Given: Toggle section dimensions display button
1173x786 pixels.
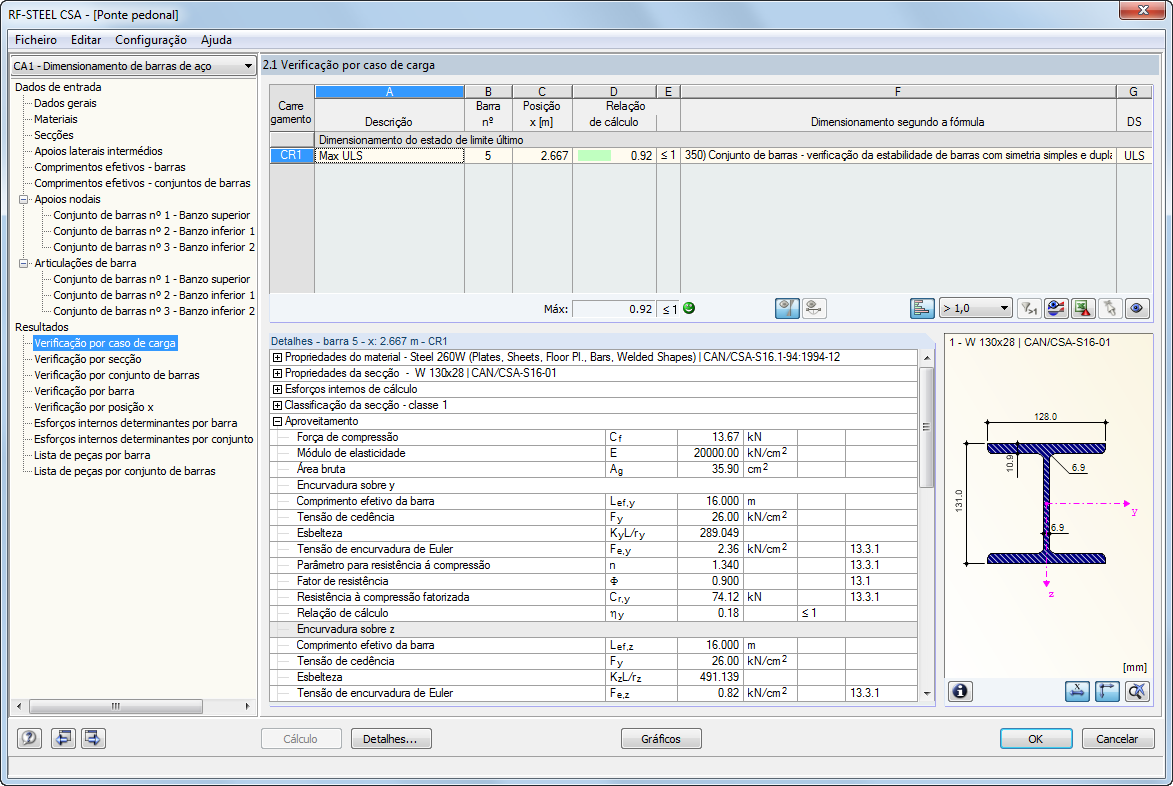Looking at the screenshot, I should coord(1077,691).
